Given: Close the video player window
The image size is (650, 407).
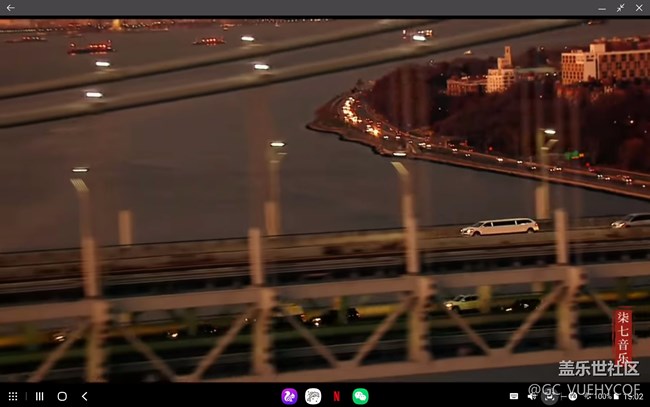Looking at the screenshot, I should point(639,8).
